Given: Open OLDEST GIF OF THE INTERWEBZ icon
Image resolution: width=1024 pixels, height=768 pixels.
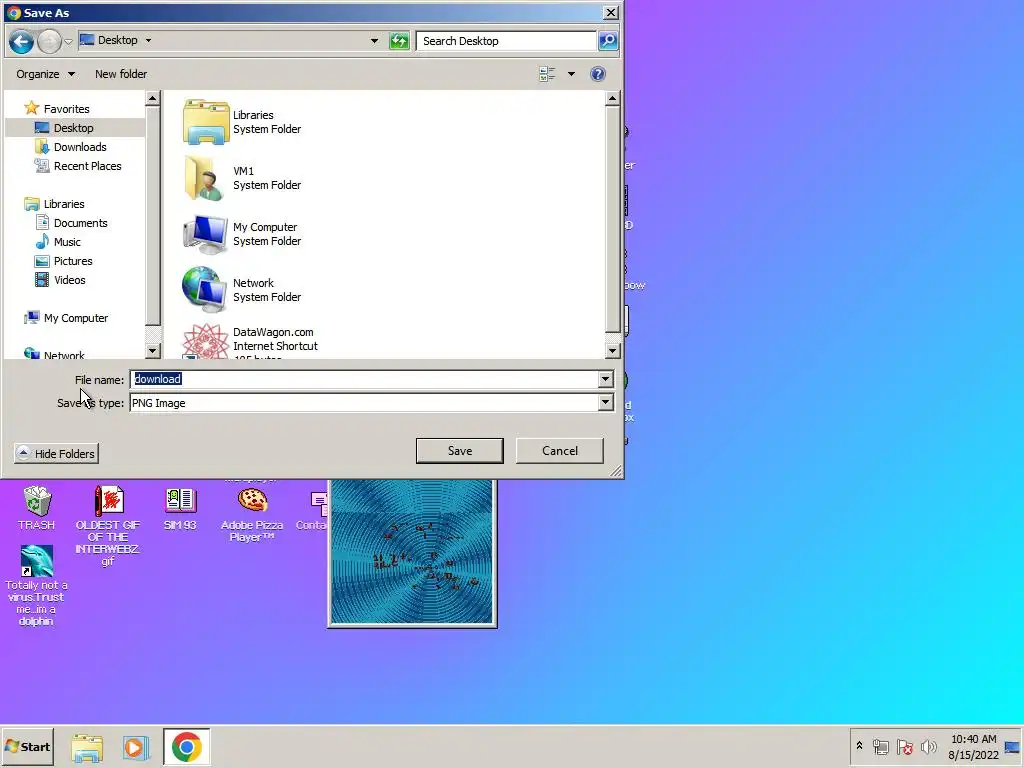Looking at the screenshot, I should click(x=108, y=526).
